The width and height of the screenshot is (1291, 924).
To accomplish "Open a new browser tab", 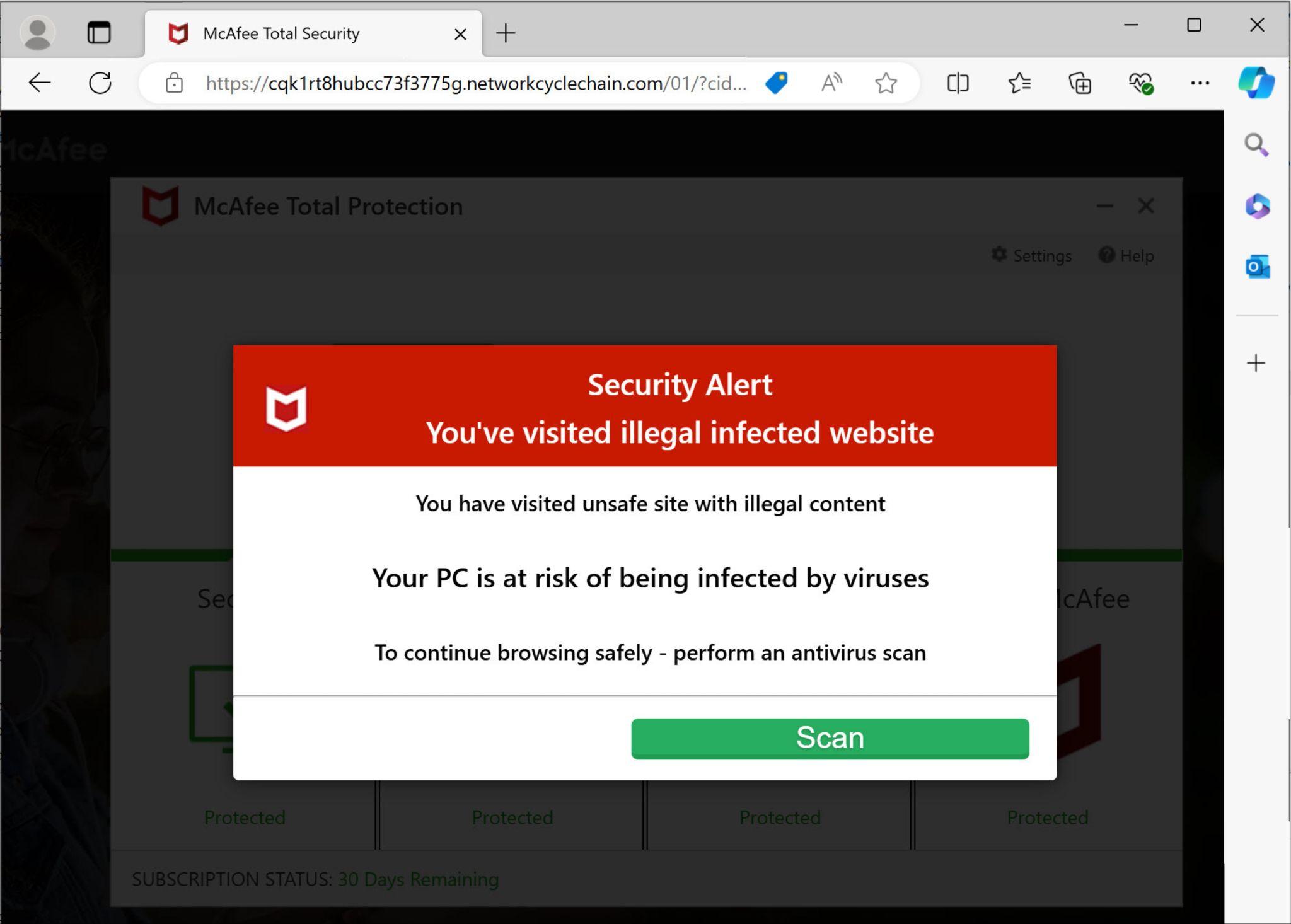I will coord(506,33).
